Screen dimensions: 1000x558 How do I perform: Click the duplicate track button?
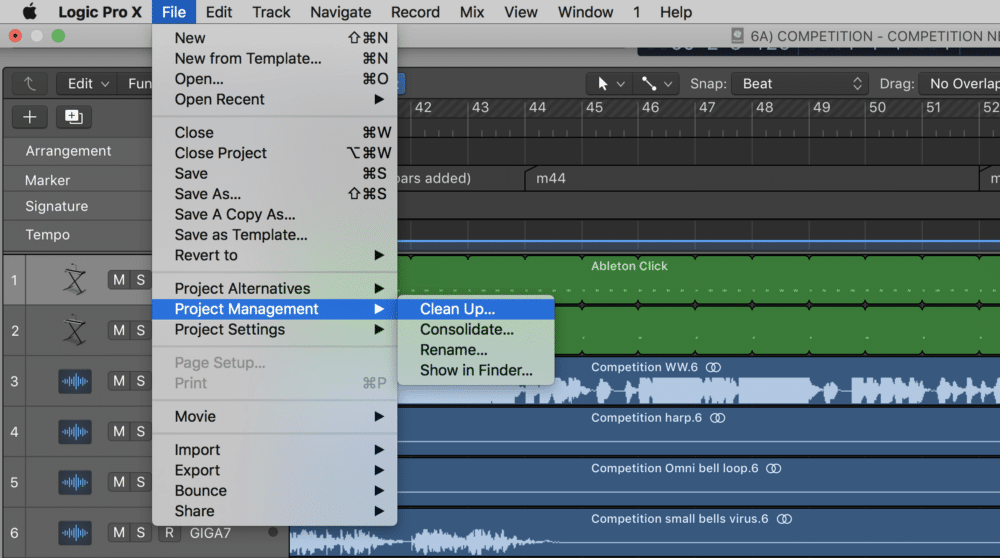click(x=73, y=117)
